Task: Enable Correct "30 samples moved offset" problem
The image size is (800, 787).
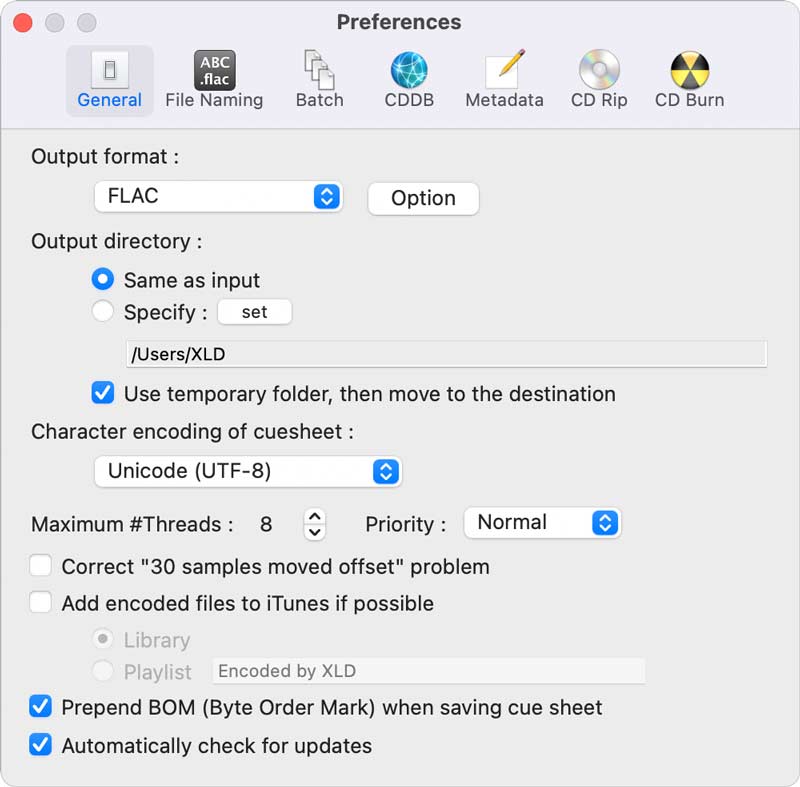Action: point(40,566)
